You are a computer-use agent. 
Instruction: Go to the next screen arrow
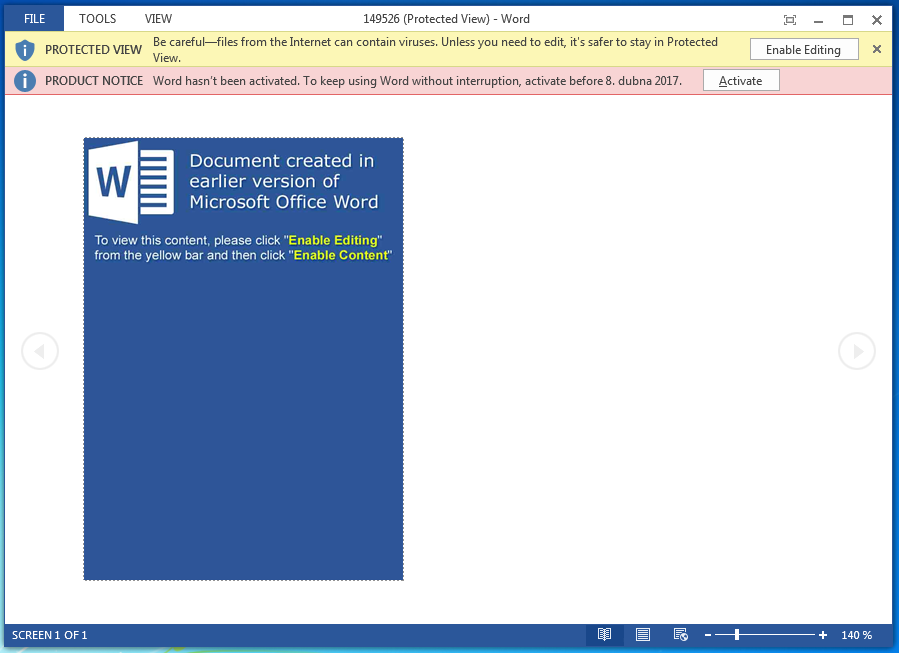(x=857, y=351)
